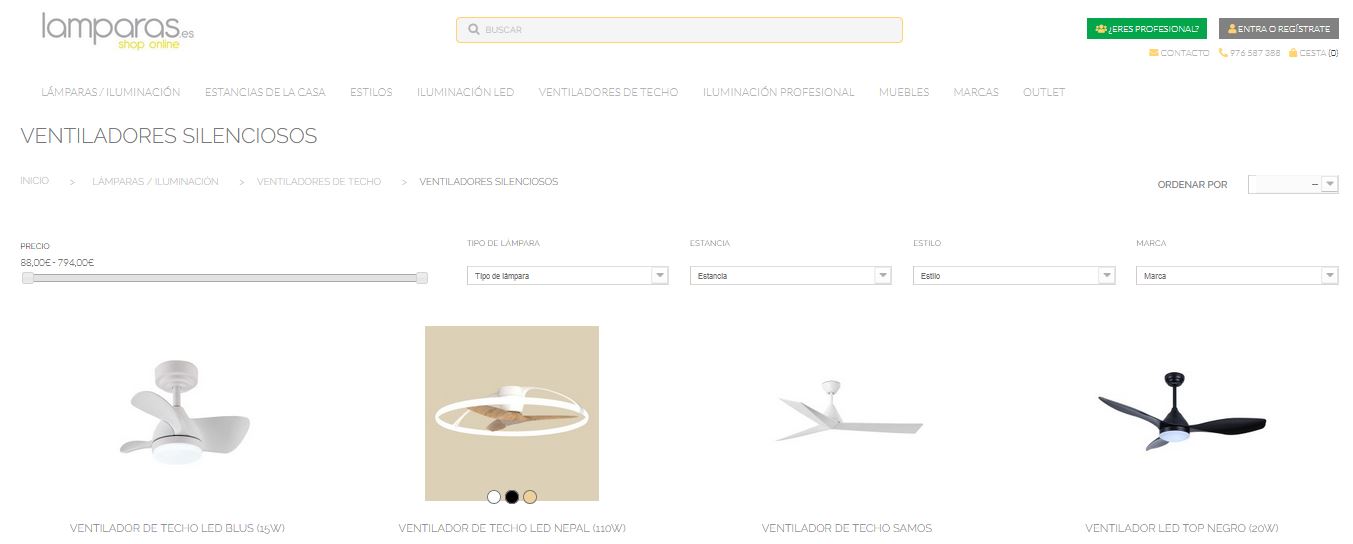Select black color swatch on Nepal fan
1353x544 pixels.
(x=512, y=497)
